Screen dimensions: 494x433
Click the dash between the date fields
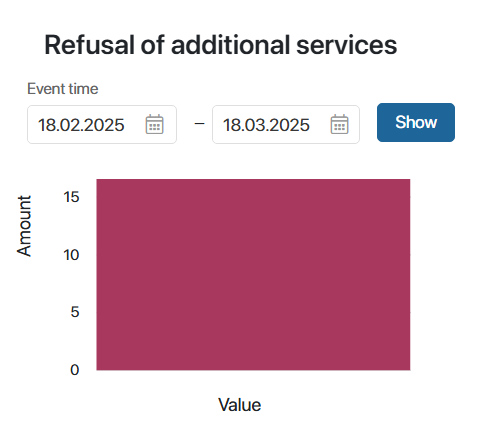click(x=199, y=124)
